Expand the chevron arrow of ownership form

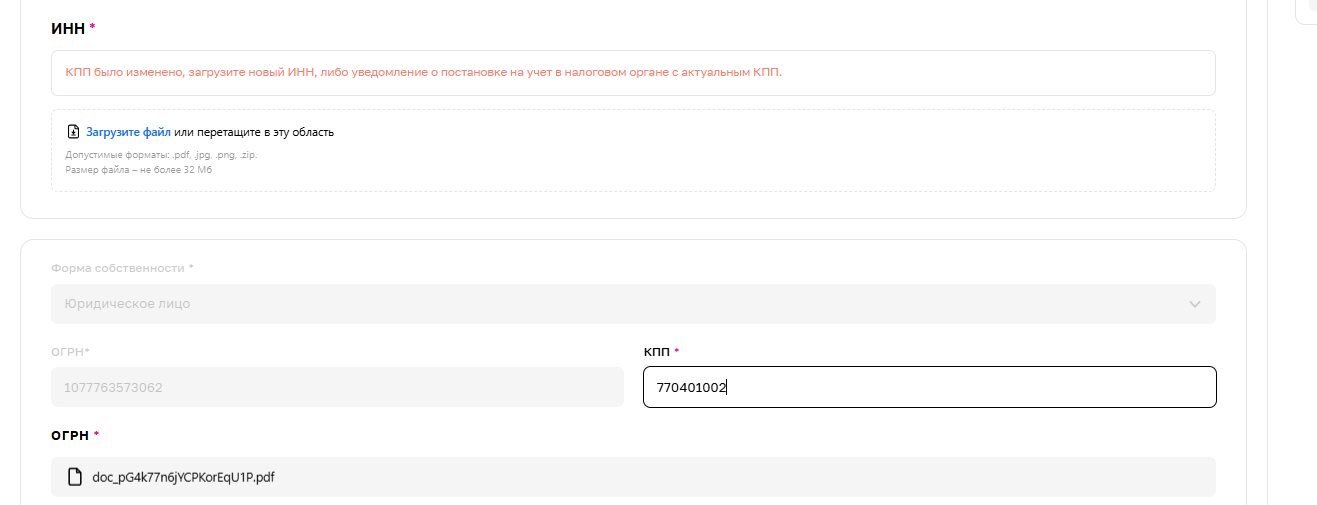(1194, 304)
